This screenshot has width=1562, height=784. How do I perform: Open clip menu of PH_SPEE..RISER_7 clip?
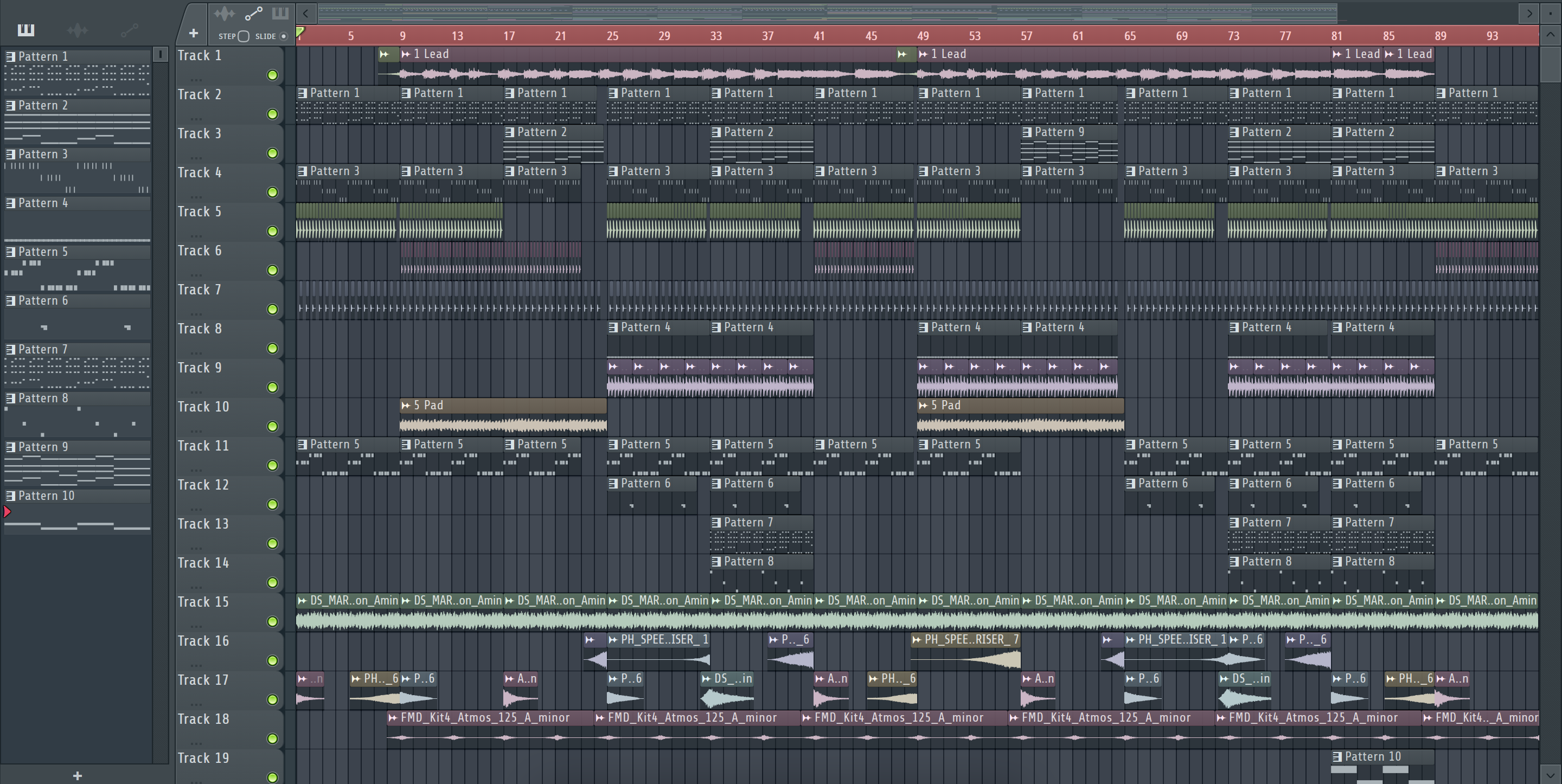click(917, 640)
